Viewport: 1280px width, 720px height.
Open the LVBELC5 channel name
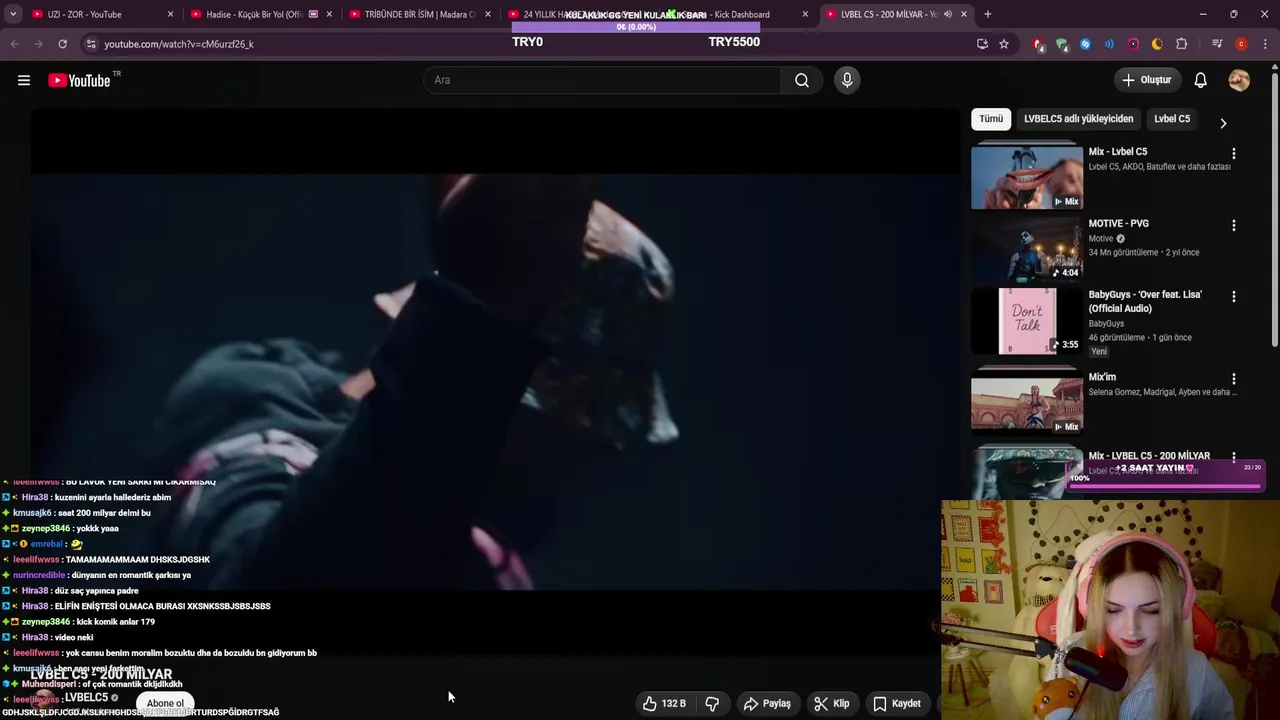[86, 697]
